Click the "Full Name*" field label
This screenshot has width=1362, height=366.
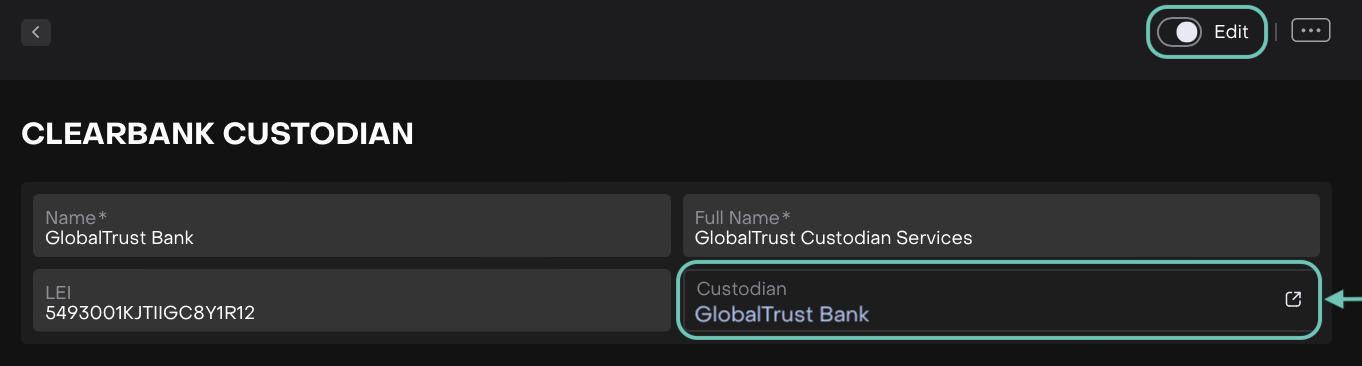coord(743,217)
